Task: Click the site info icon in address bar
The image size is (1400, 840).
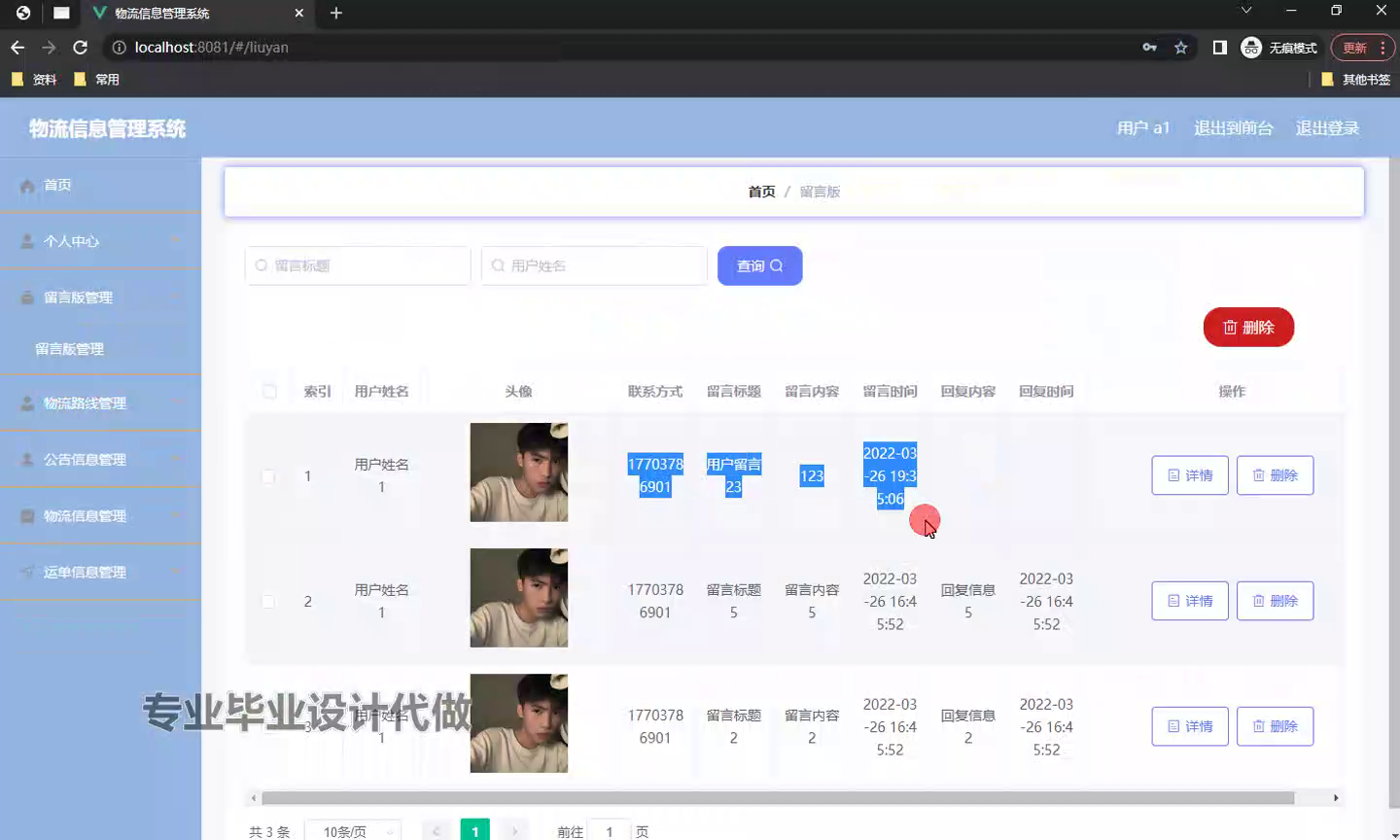Action: click(119, 47)
